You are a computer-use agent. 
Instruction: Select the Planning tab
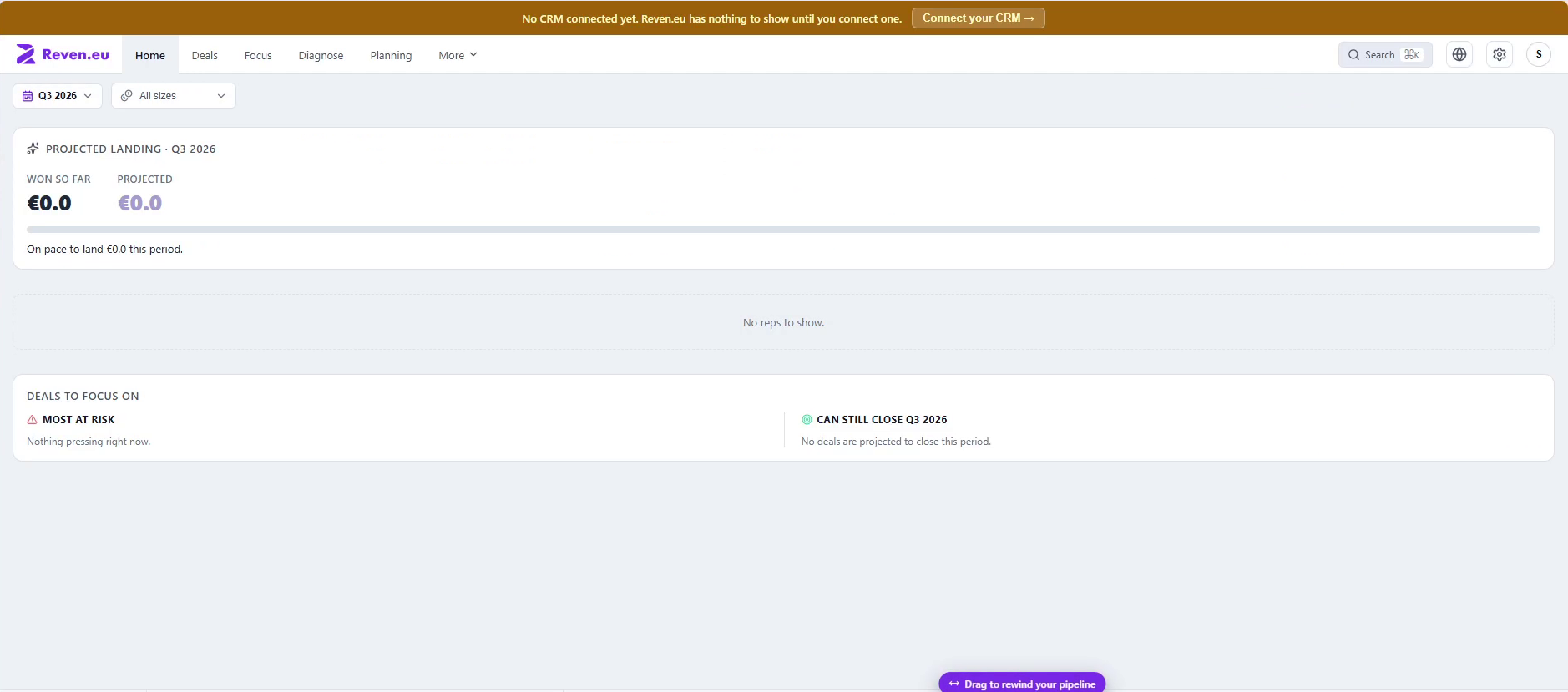[x=391, y=55]
